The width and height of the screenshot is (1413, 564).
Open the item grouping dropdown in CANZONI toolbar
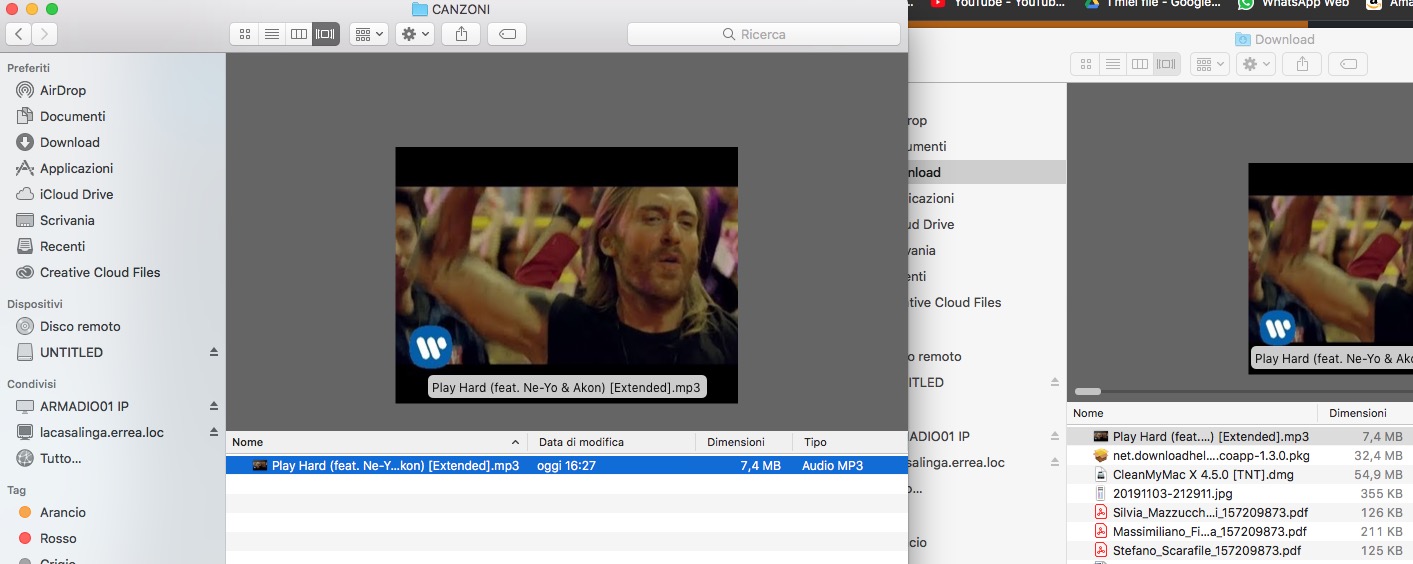click(x=368, y=34)
